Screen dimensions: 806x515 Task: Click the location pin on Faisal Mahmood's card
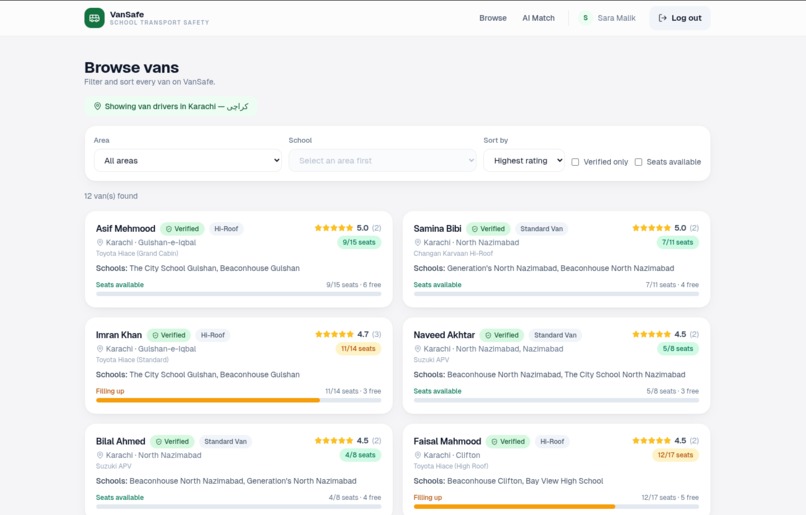[x=417, y=455]
